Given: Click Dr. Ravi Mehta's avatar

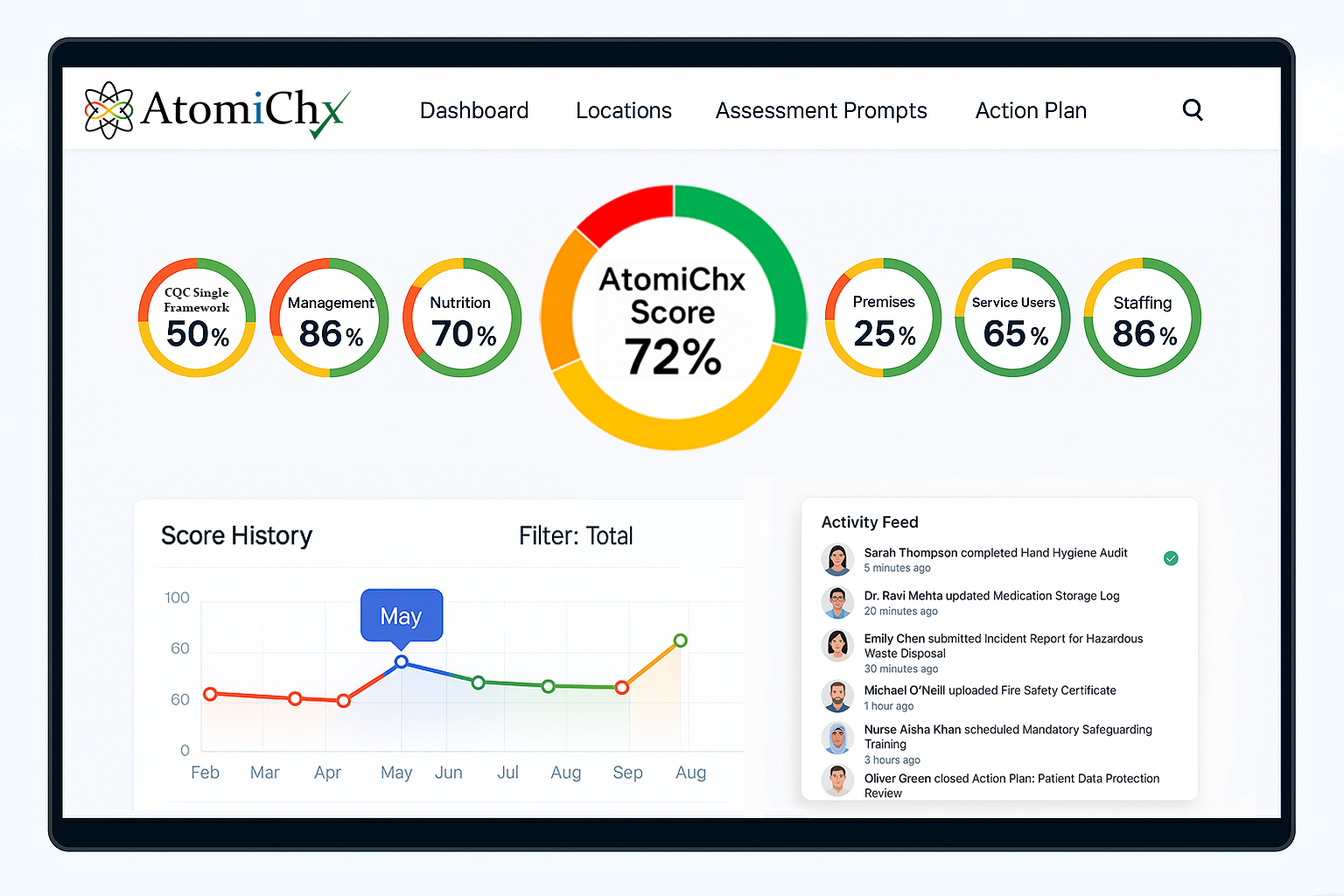Looking at the screenshot, I should tap(837, 602).
